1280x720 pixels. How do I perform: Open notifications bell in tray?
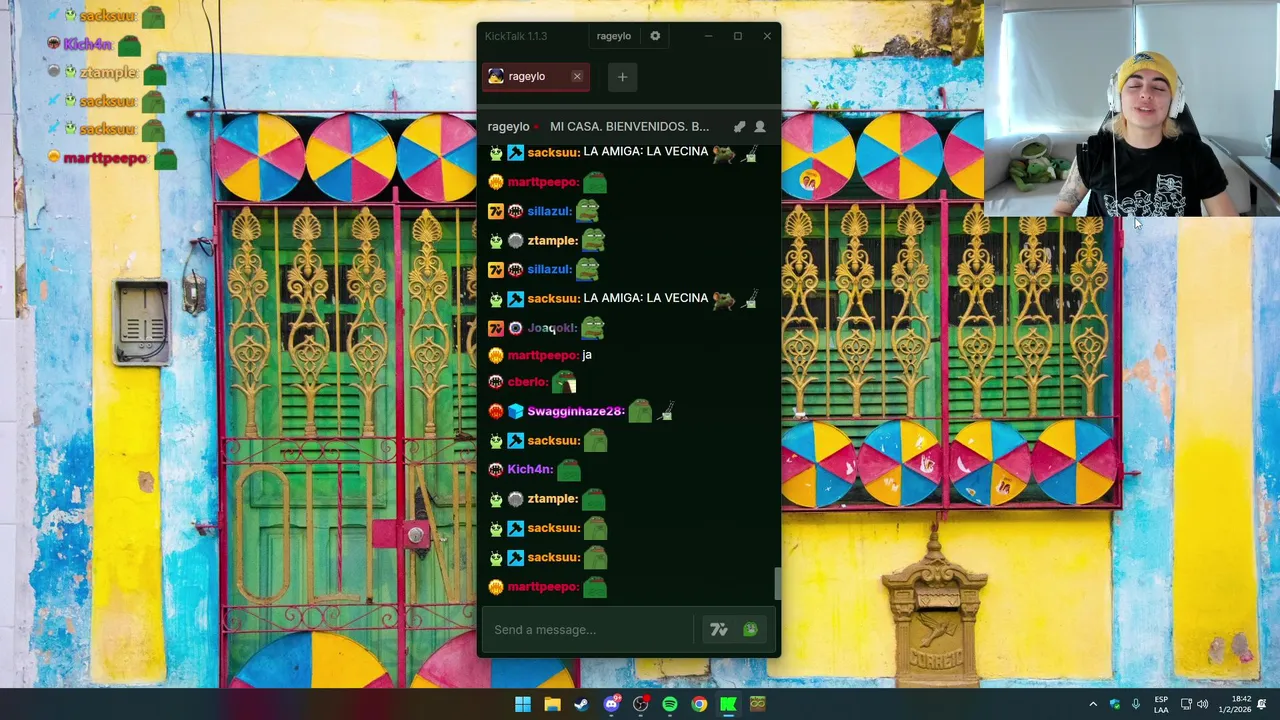pos(1262,704)
